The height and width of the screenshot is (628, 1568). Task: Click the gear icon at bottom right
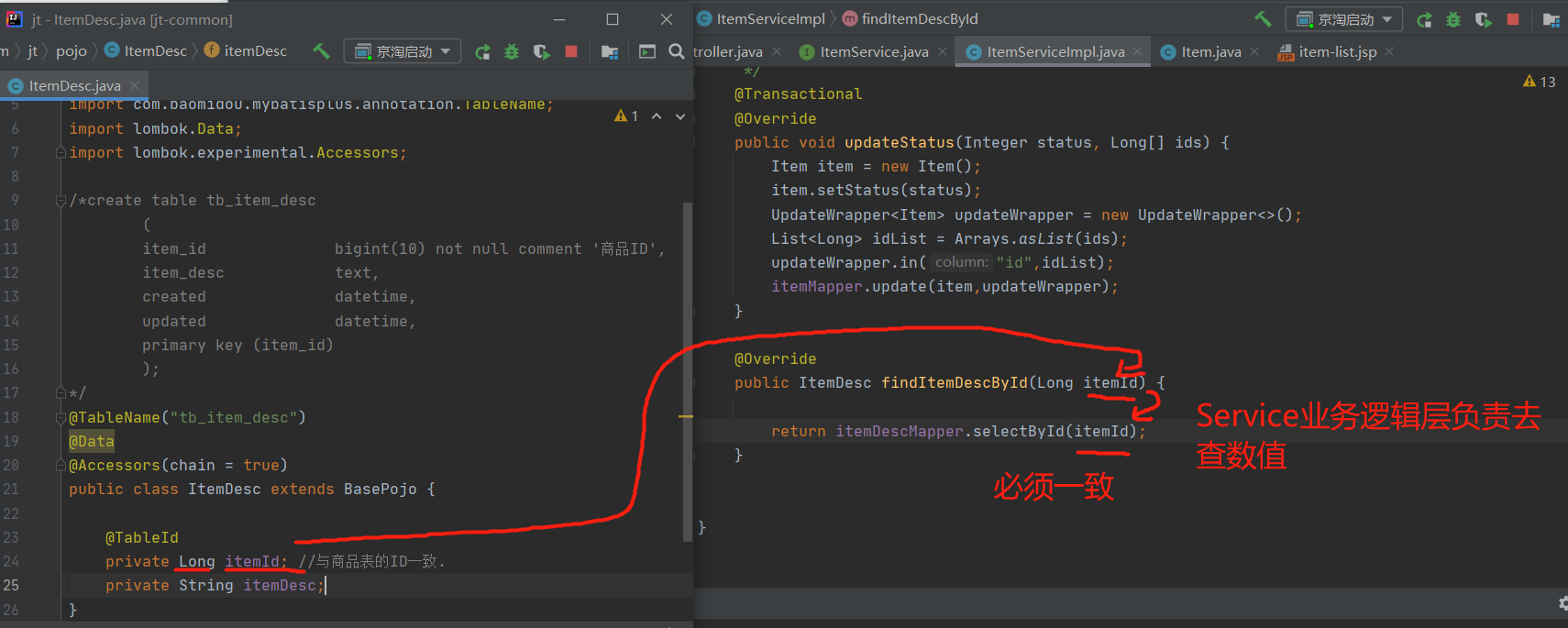pyautogui.click(x=1562, y=603)
